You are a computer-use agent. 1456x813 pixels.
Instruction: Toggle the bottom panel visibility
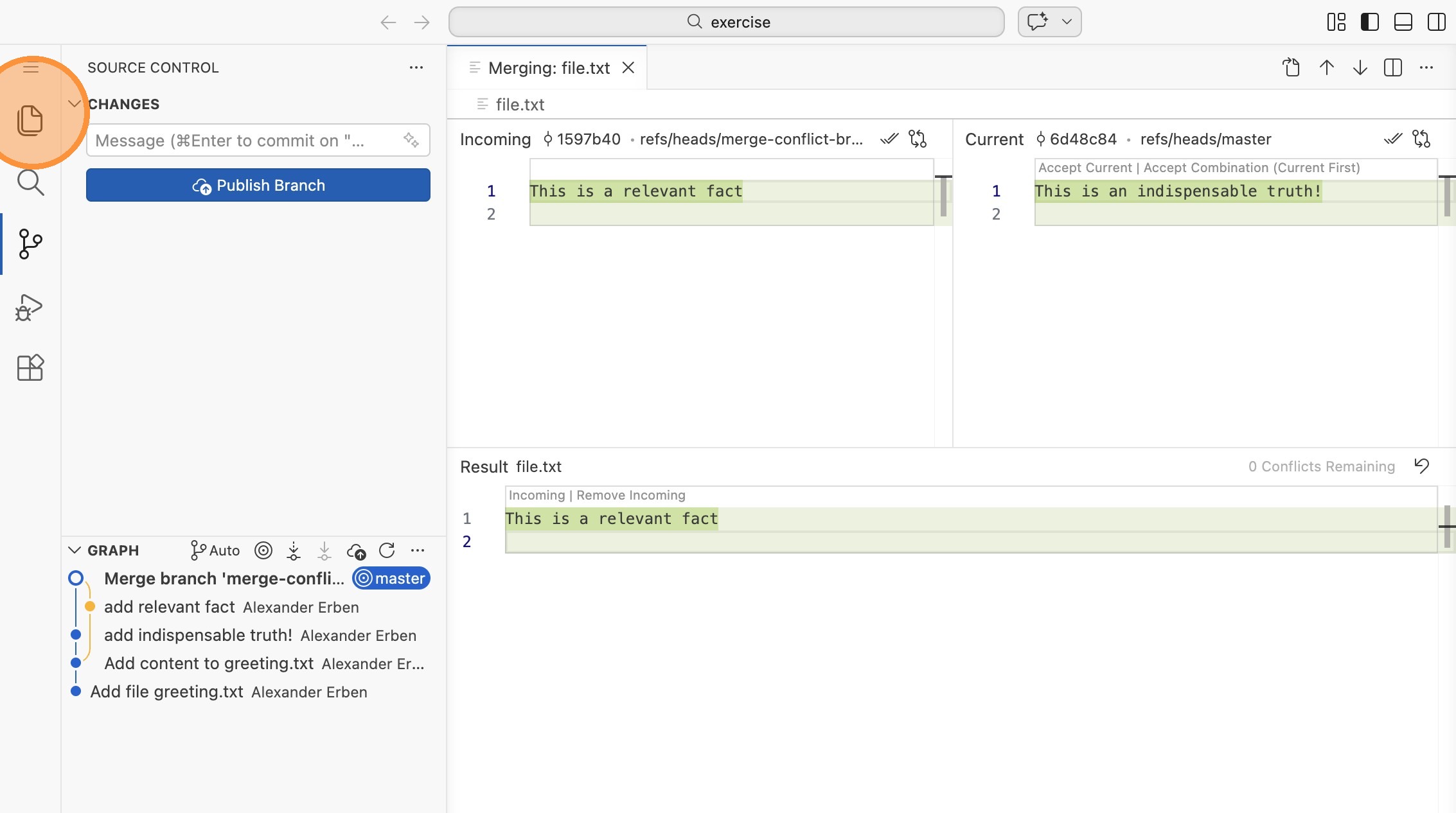tap(1403, 22)
